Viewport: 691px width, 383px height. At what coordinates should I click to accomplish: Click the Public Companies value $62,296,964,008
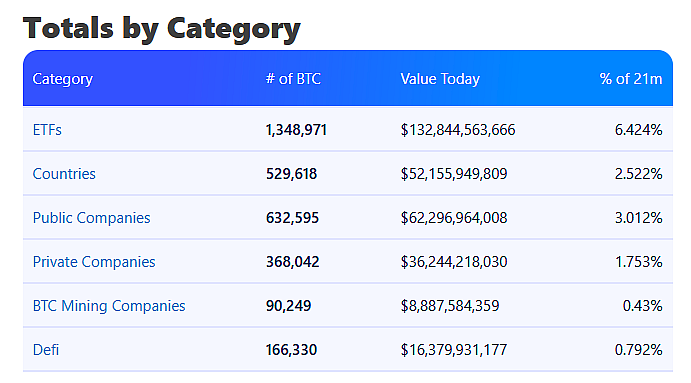[453, 218]
